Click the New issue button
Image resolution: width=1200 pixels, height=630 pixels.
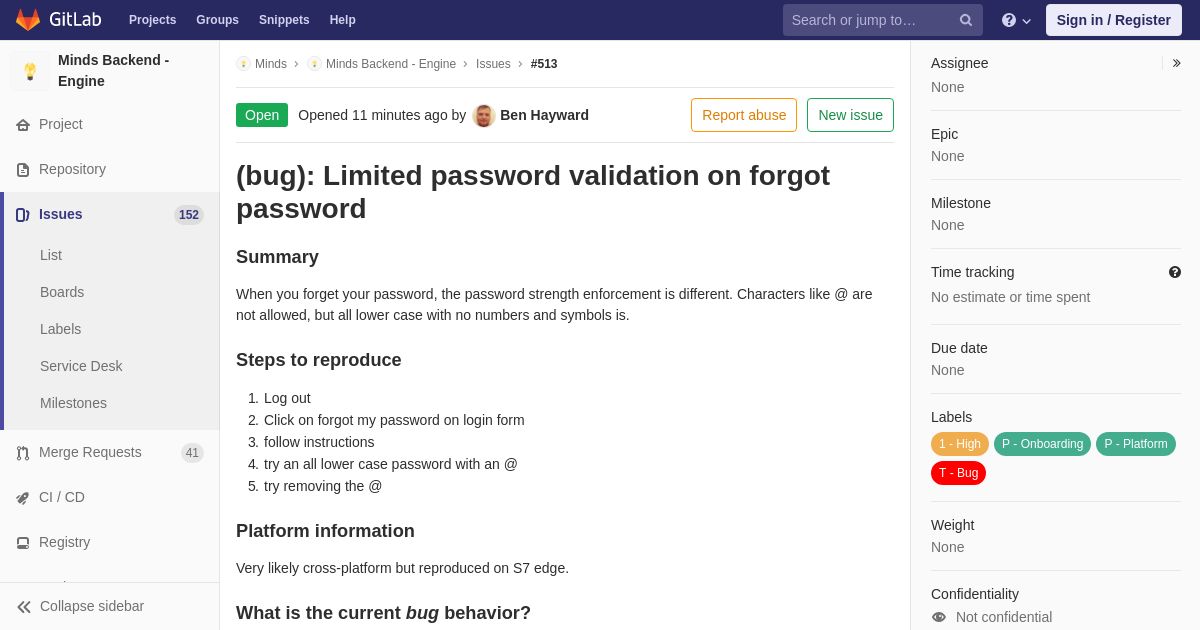850,115
